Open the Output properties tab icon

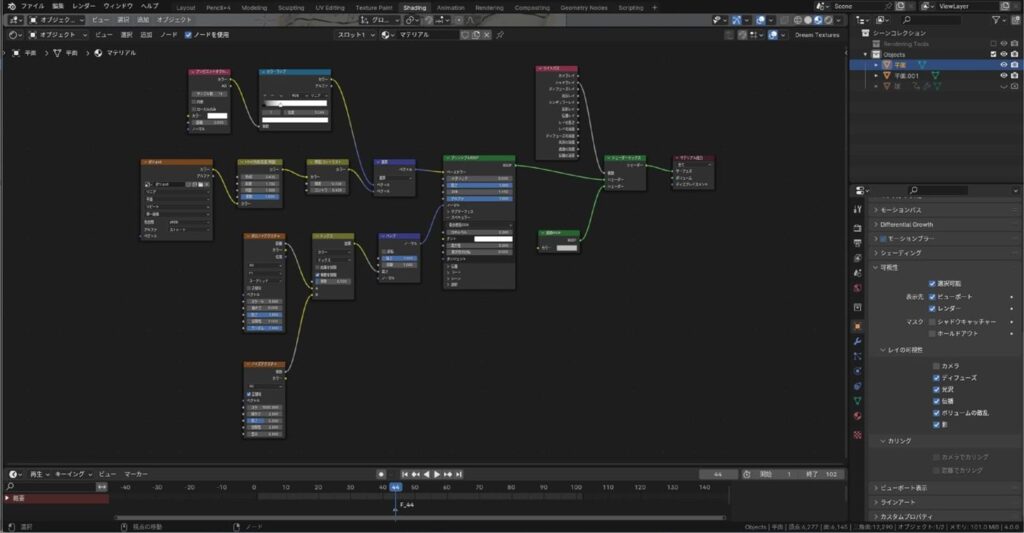point(857,243)
